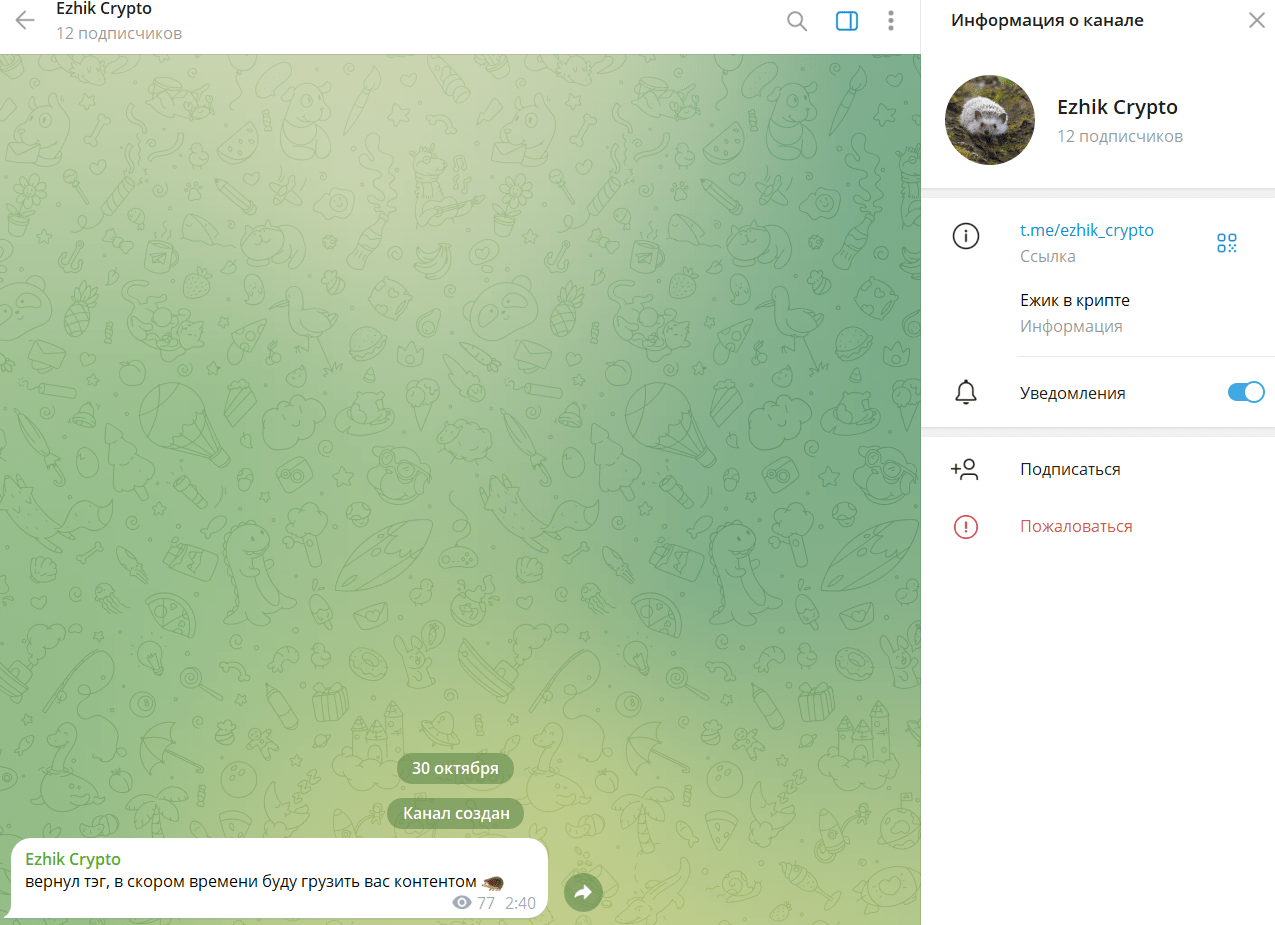Open the hedgehog channel avatar
Viewport: 1275px width, 925px height.
pos(990,120)
